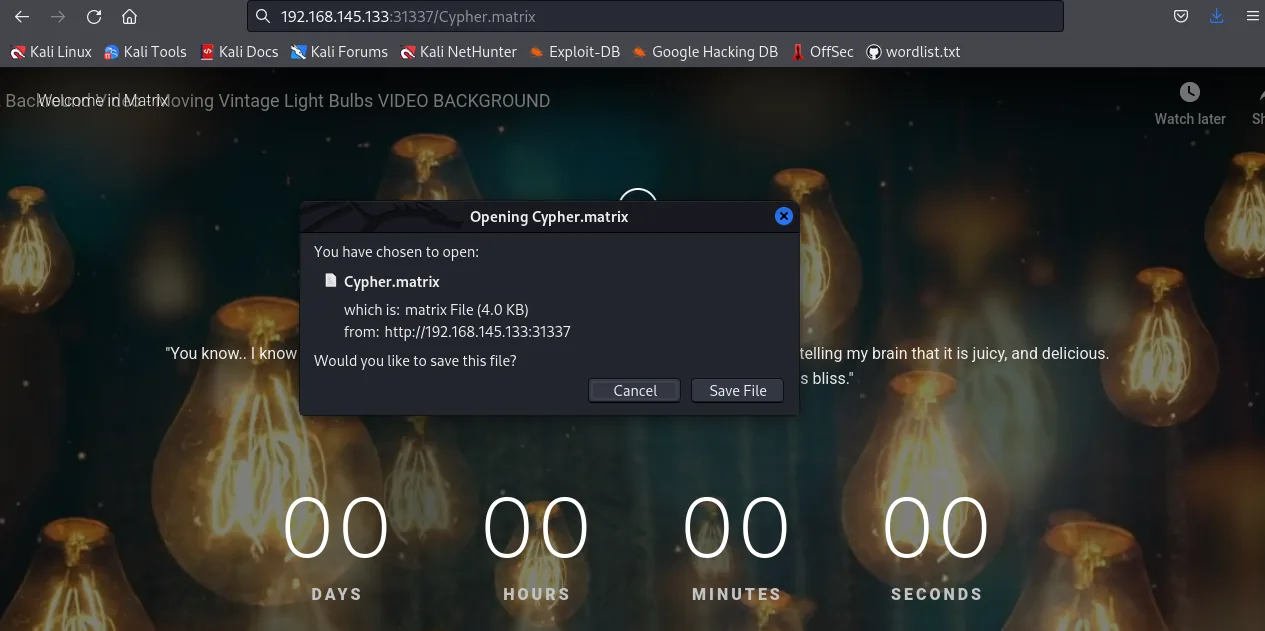Image resolution: width=1265 pixels, height=631 pixels.
Task: Click the Cypher.matrix file icon in dialog
Action: (x=331, y=281)
